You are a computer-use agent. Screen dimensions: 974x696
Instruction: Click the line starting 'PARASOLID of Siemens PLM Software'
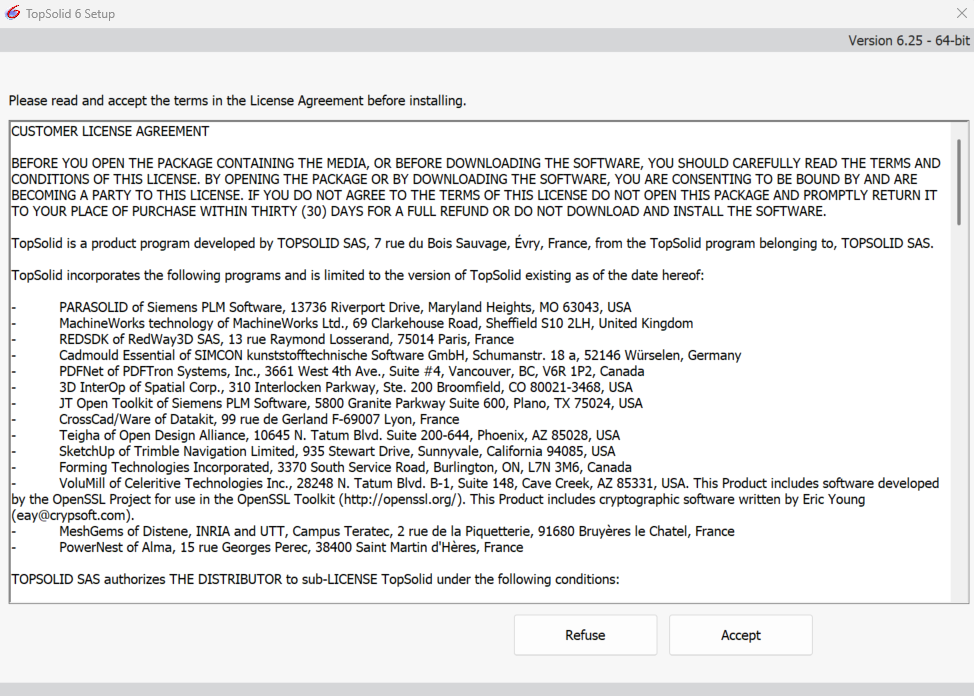[x=345, y=307]
